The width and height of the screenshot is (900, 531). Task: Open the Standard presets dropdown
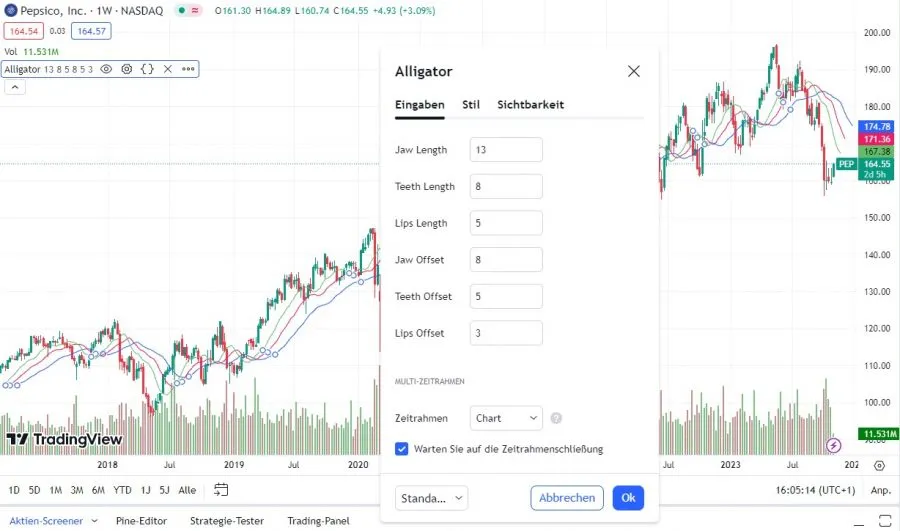(x=432, y=498)
